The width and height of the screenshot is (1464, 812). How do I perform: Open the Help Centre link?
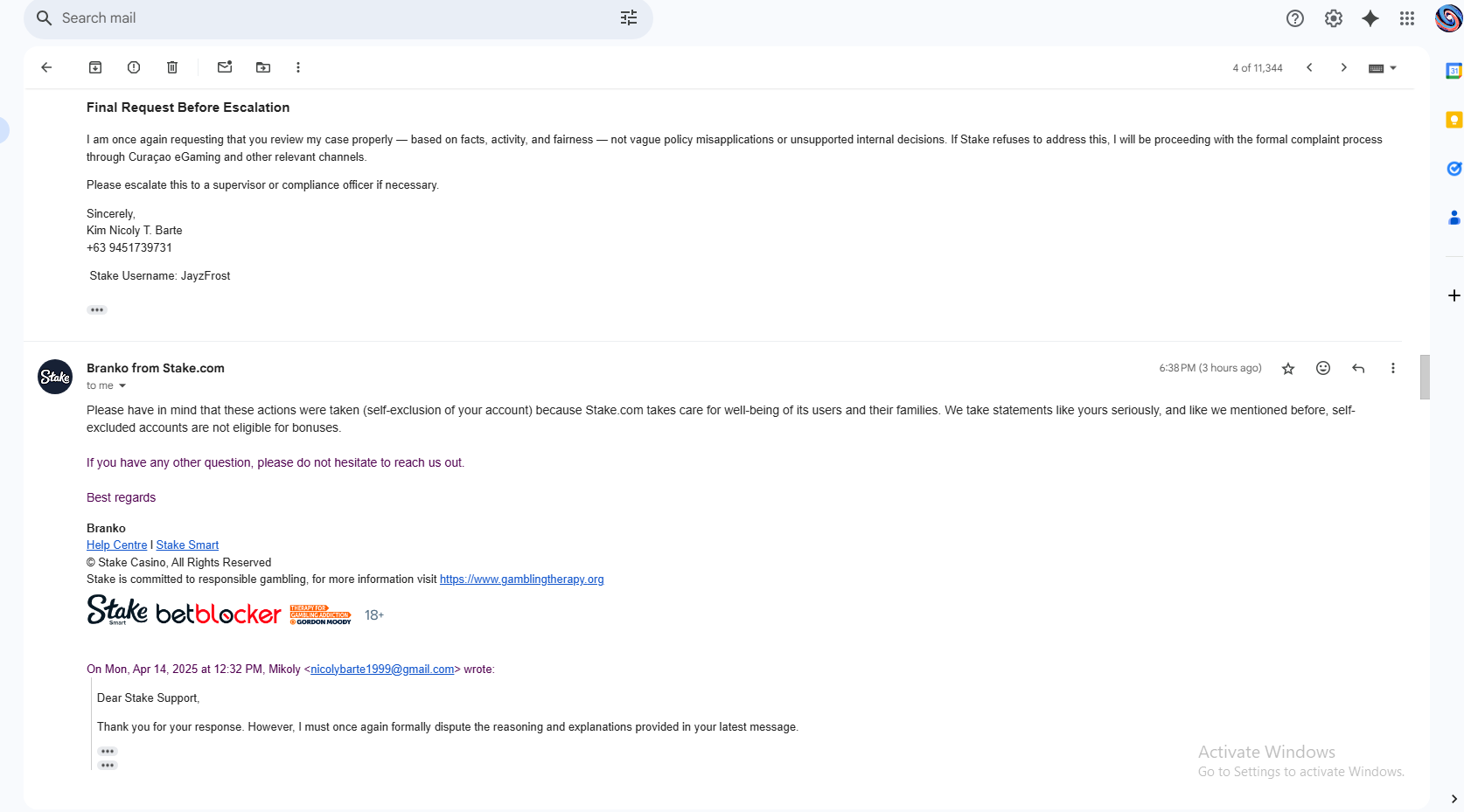[x=117, y=545]
